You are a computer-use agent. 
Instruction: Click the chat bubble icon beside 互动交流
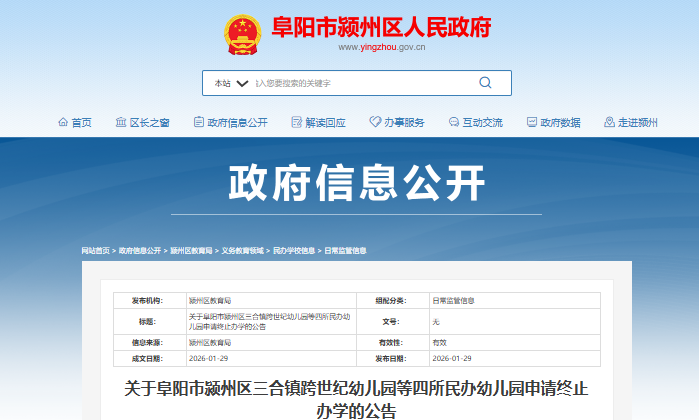pyautogui.click(x=454, y=122)
